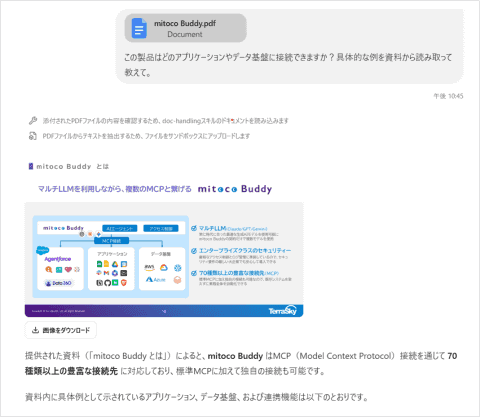The height and width of the screenshot is (417, 480).
Task: Click the blue document icon on the PDF attachment
Action: point(139,28)
